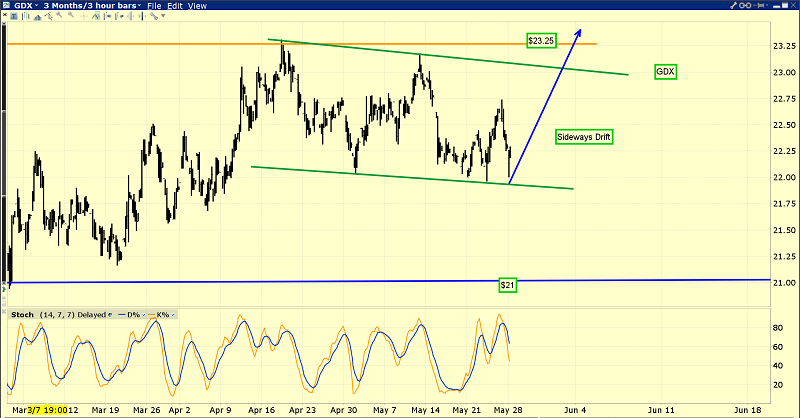The image size is (800, 418).
Task: Click the pin window icon
Action: (758, 5)
